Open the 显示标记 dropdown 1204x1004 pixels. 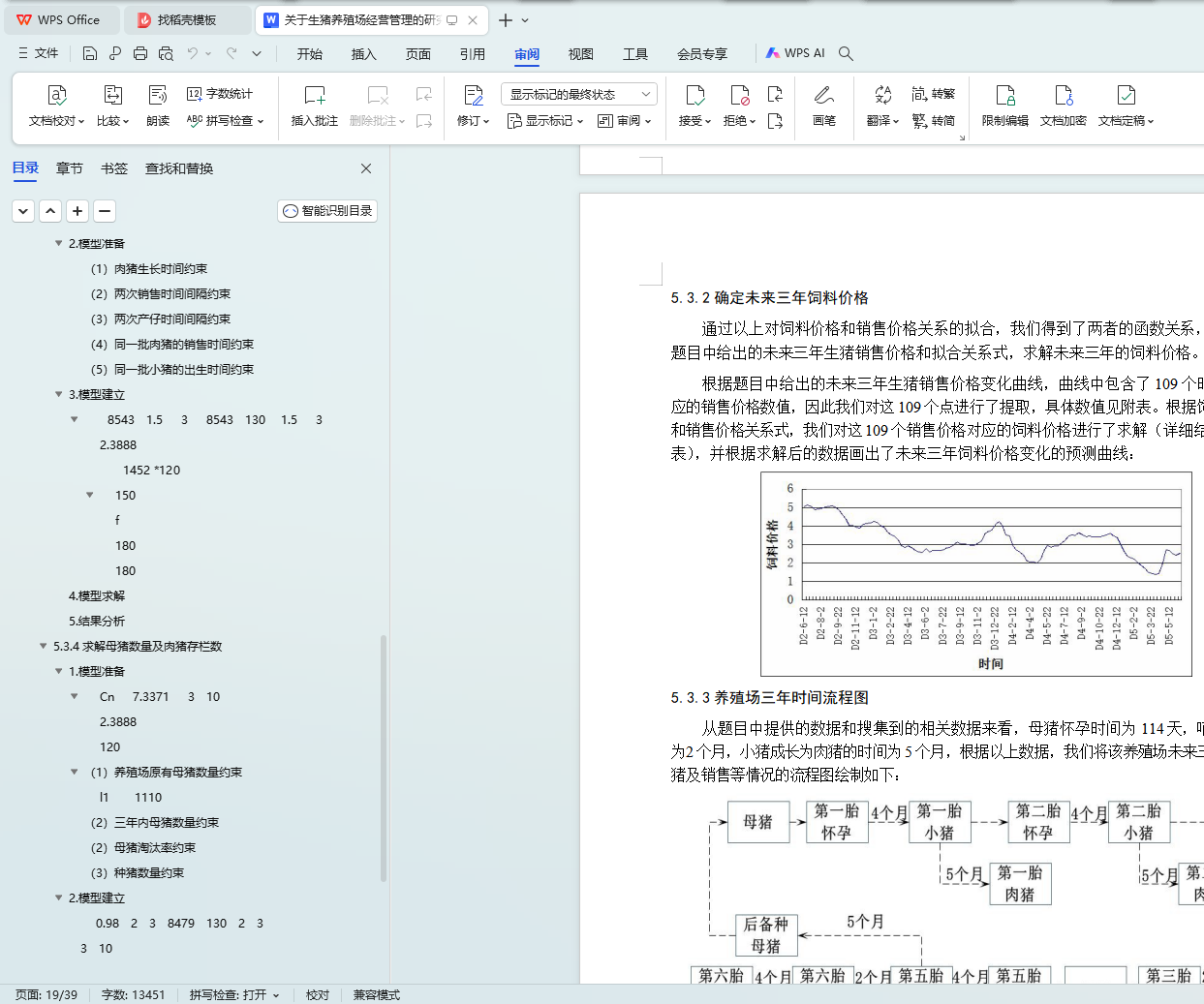(x=545, y=121)
